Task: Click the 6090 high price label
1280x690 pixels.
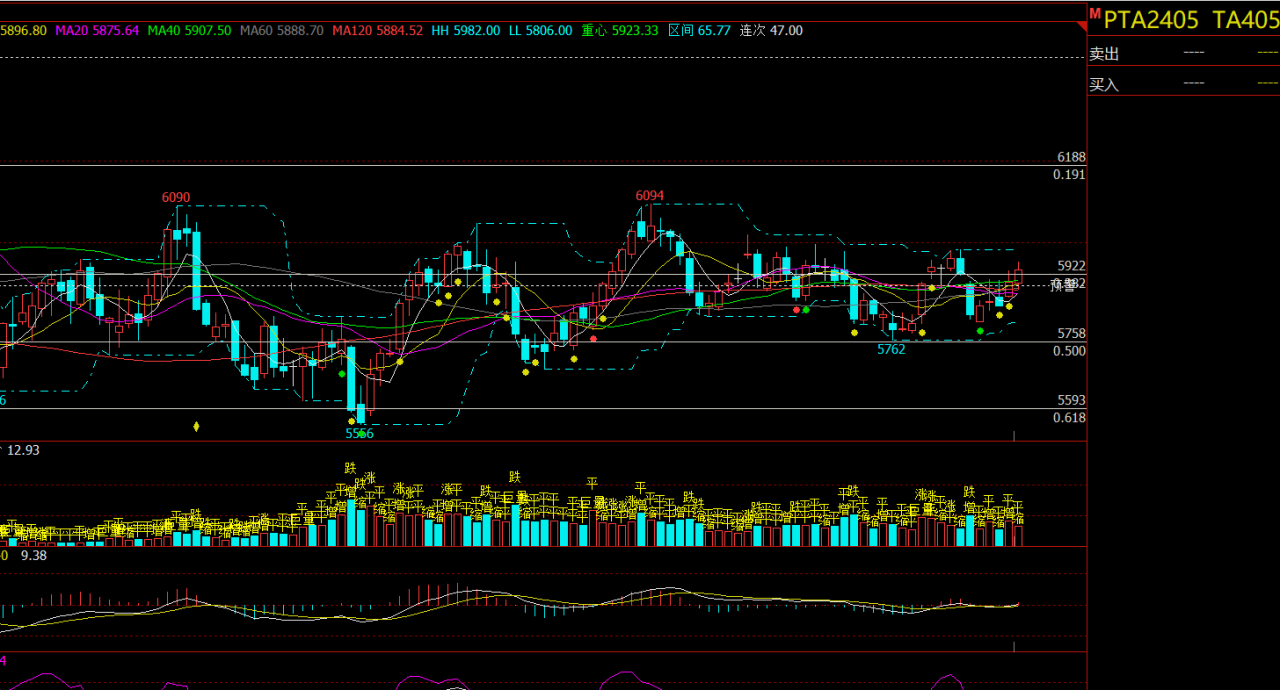Action: 176,198
